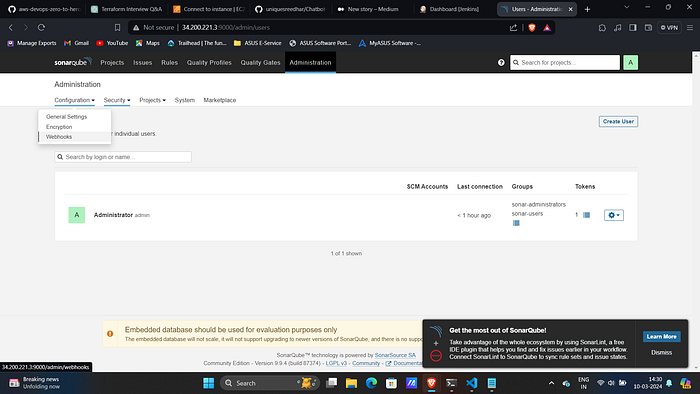The image size is (700, 394).
Task: Click the Learn More button
Action: [661, 336]
